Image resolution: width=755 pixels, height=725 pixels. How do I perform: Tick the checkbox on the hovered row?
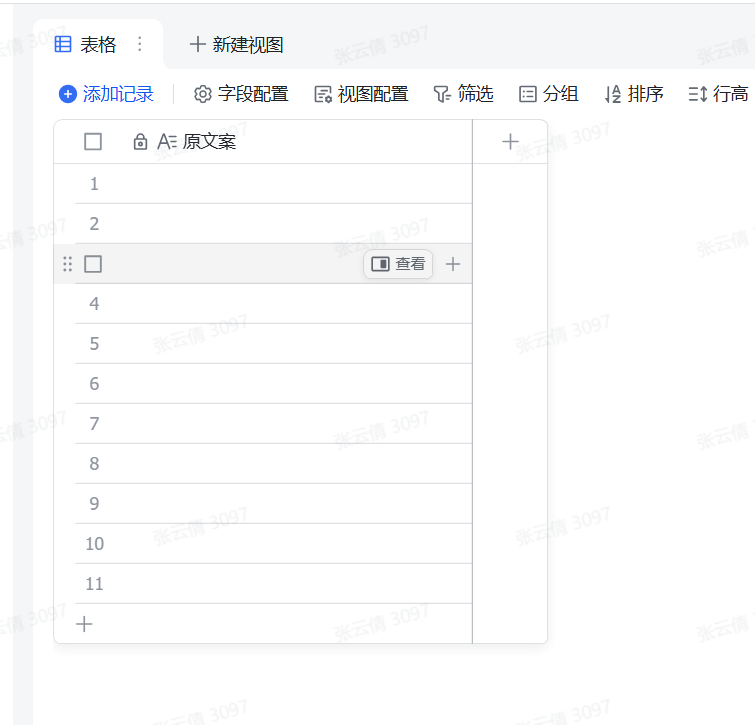point(93,264)
